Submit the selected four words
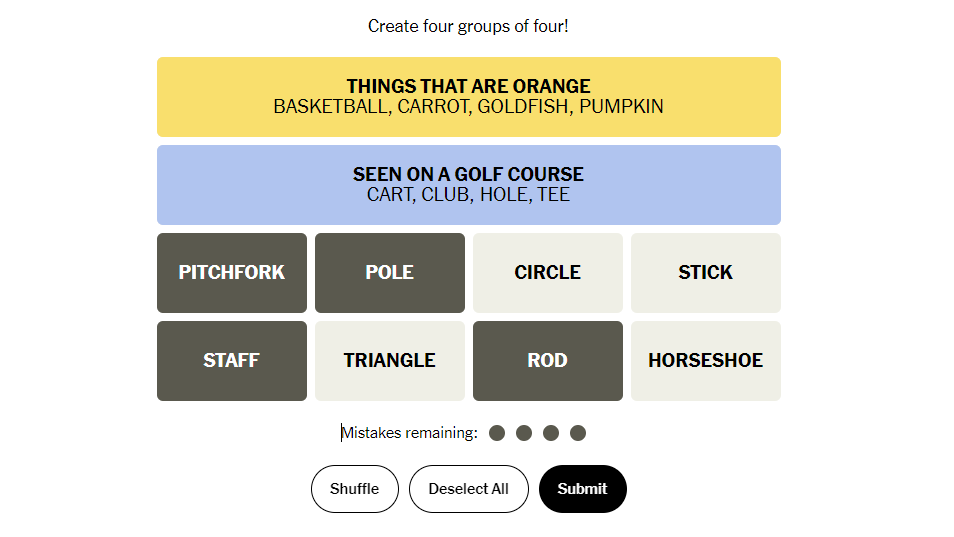Viewport: 954px width, 537px height. pyautogui.click(x=582, y=489)
